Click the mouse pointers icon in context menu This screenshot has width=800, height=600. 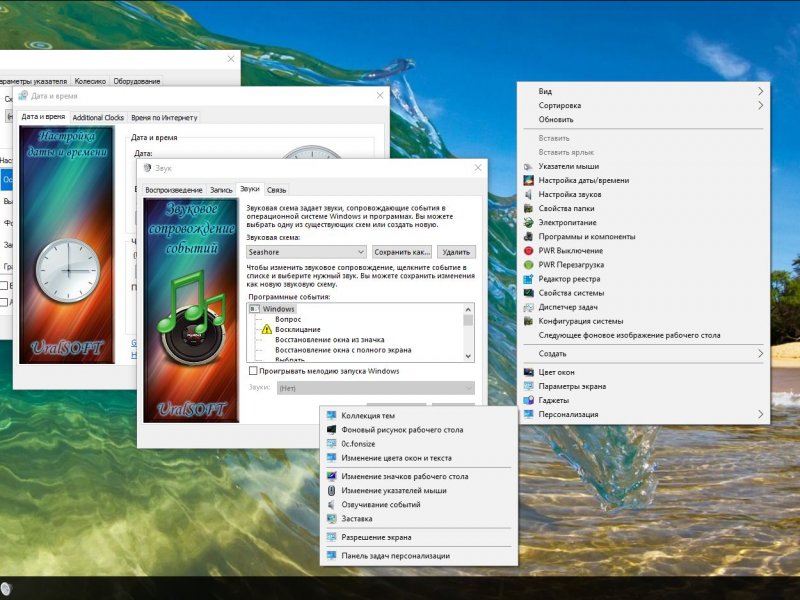click(529, 166)
